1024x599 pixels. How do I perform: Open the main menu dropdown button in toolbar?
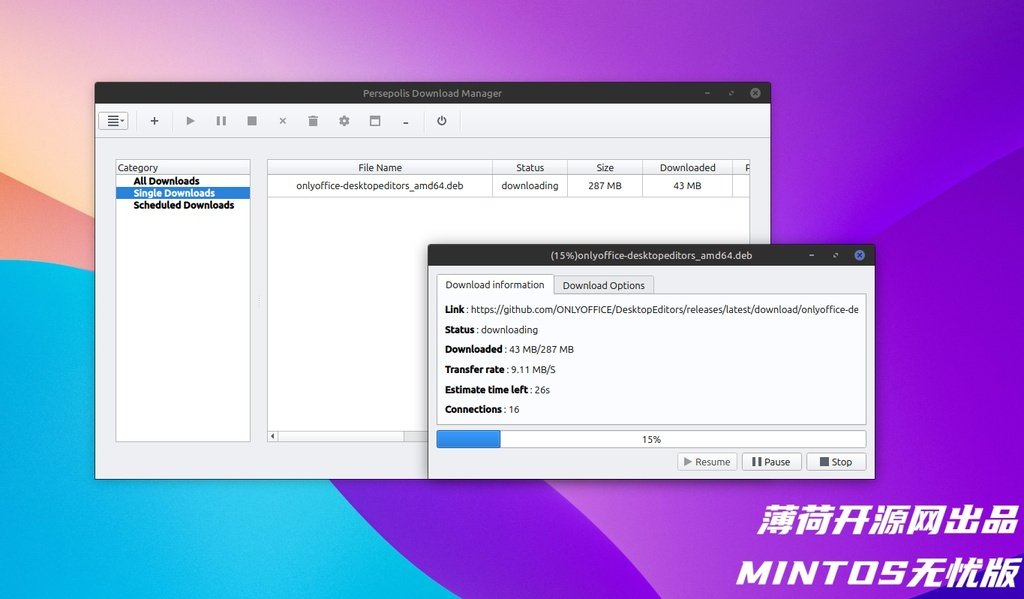114,121
